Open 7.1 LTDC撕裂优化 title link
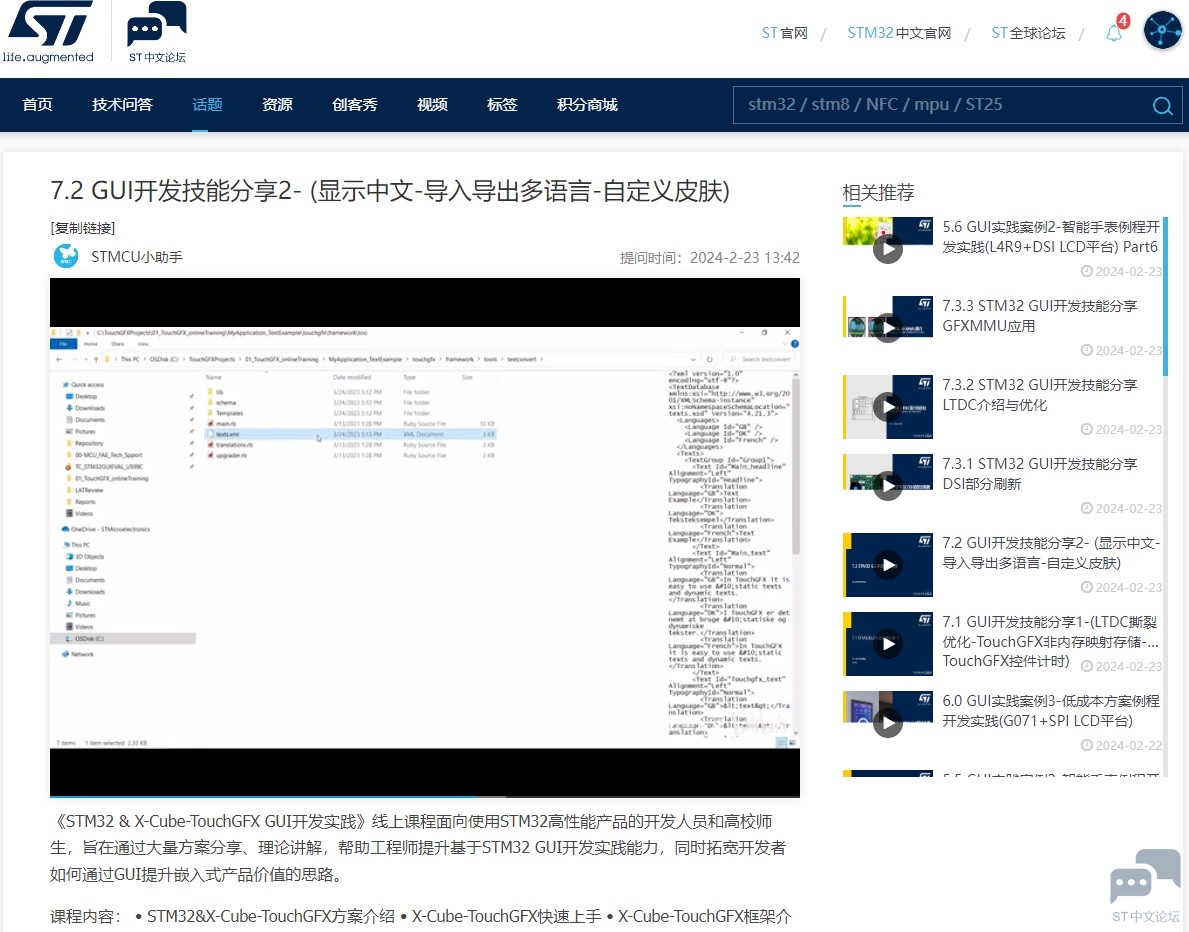Screen dimensions: 1189x932 pyautogui.click(x=1050, y=641)
